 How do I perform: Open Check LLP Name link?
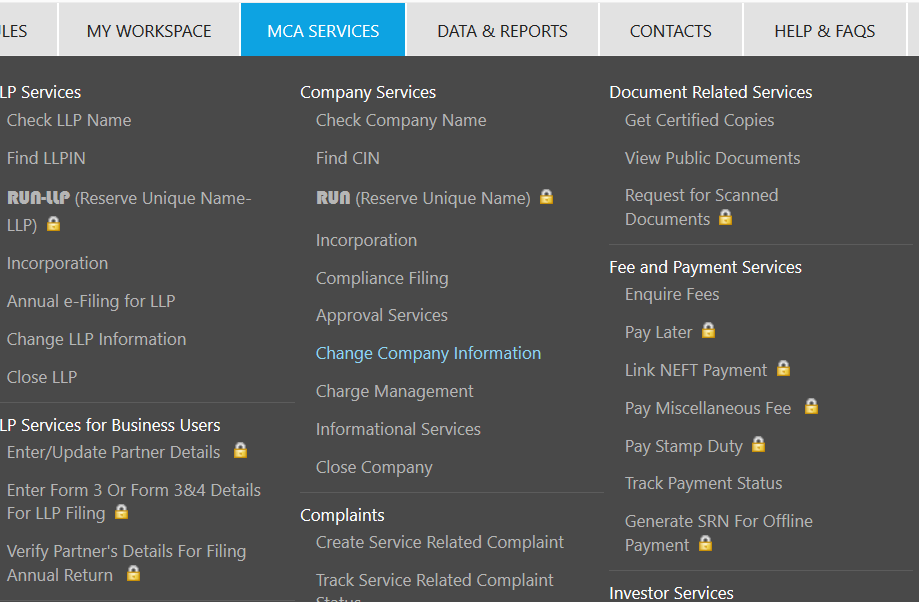tap(69, 120)
